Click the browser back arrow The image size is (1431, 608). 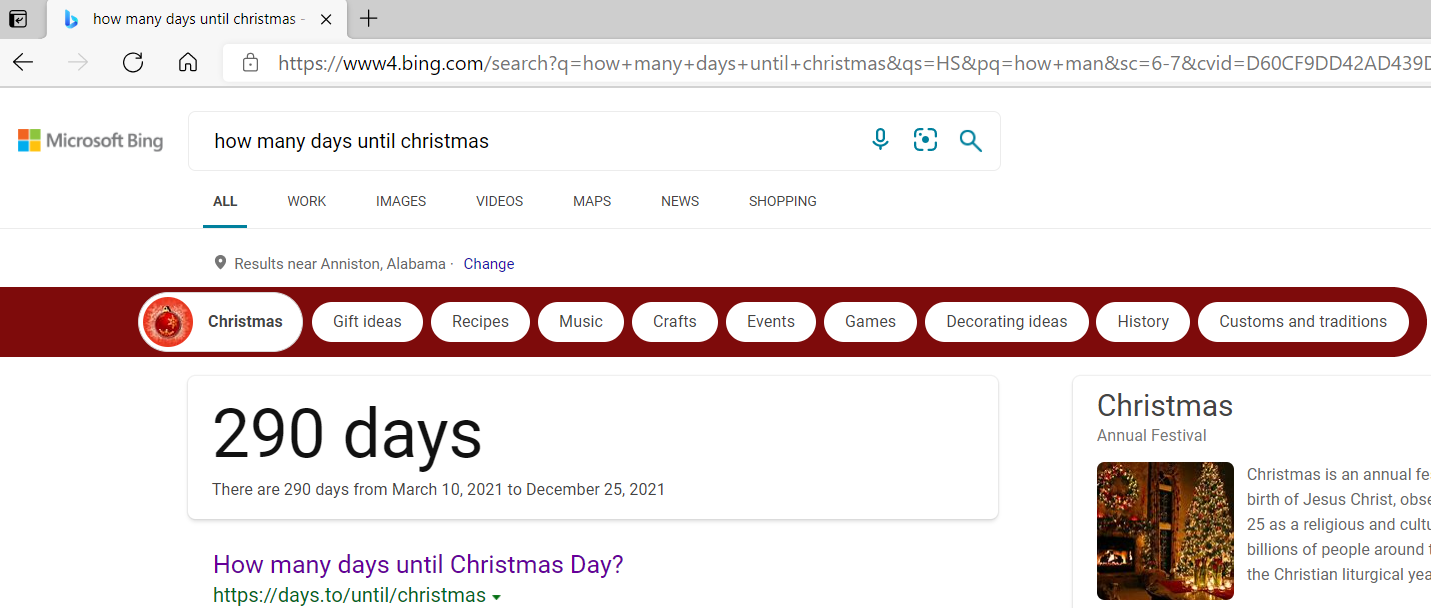23,63
